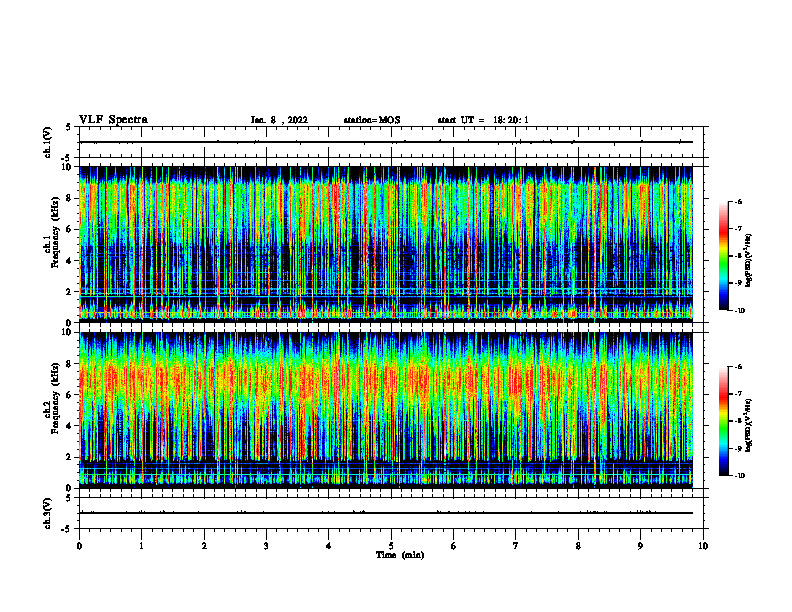The image size is (792, 612).
Task: Click the "station=MOS" header label
Action: click(x=372, y=120)
